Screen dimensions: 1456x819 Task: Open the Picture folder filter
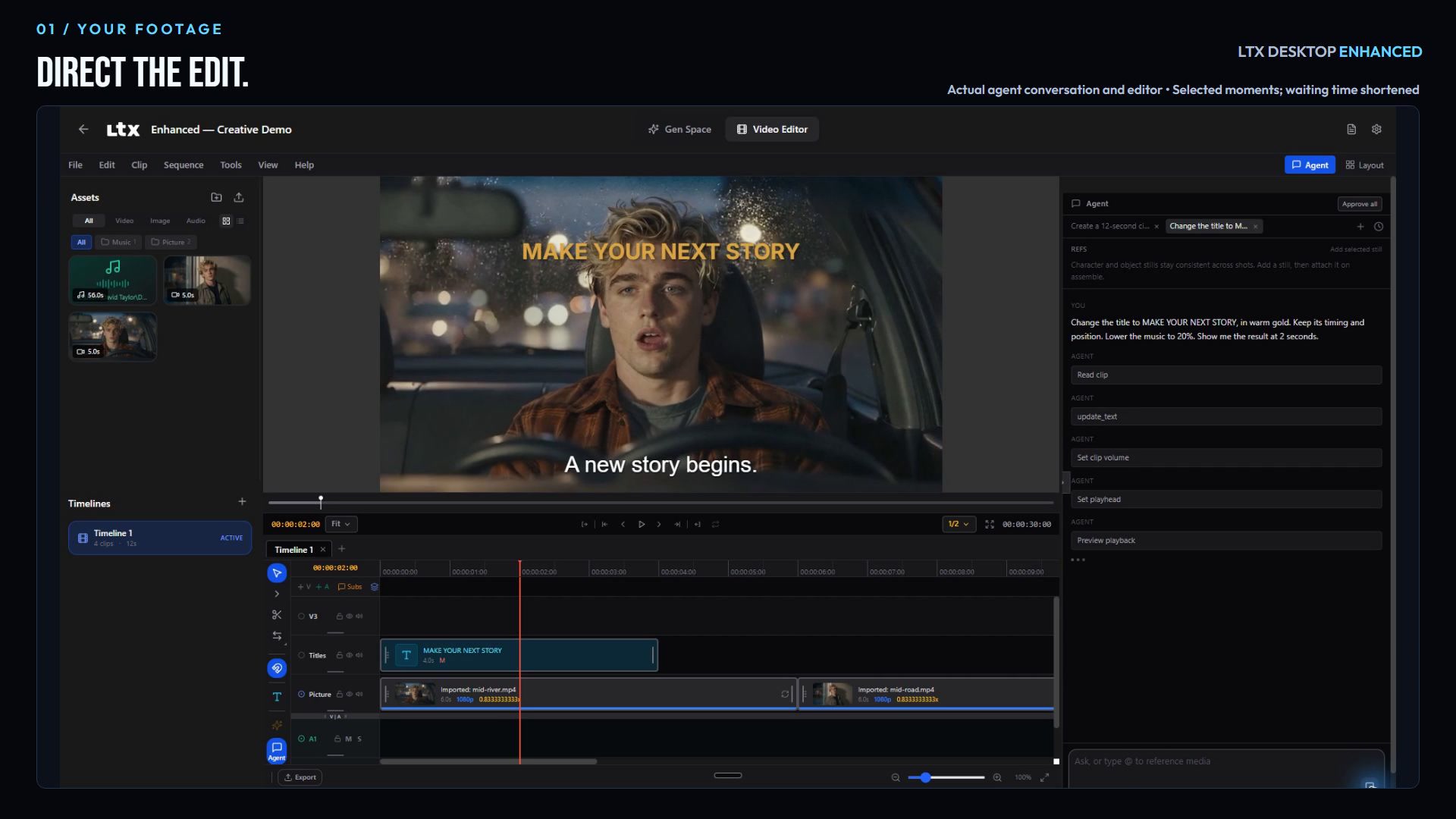click(x=171, y=243)
